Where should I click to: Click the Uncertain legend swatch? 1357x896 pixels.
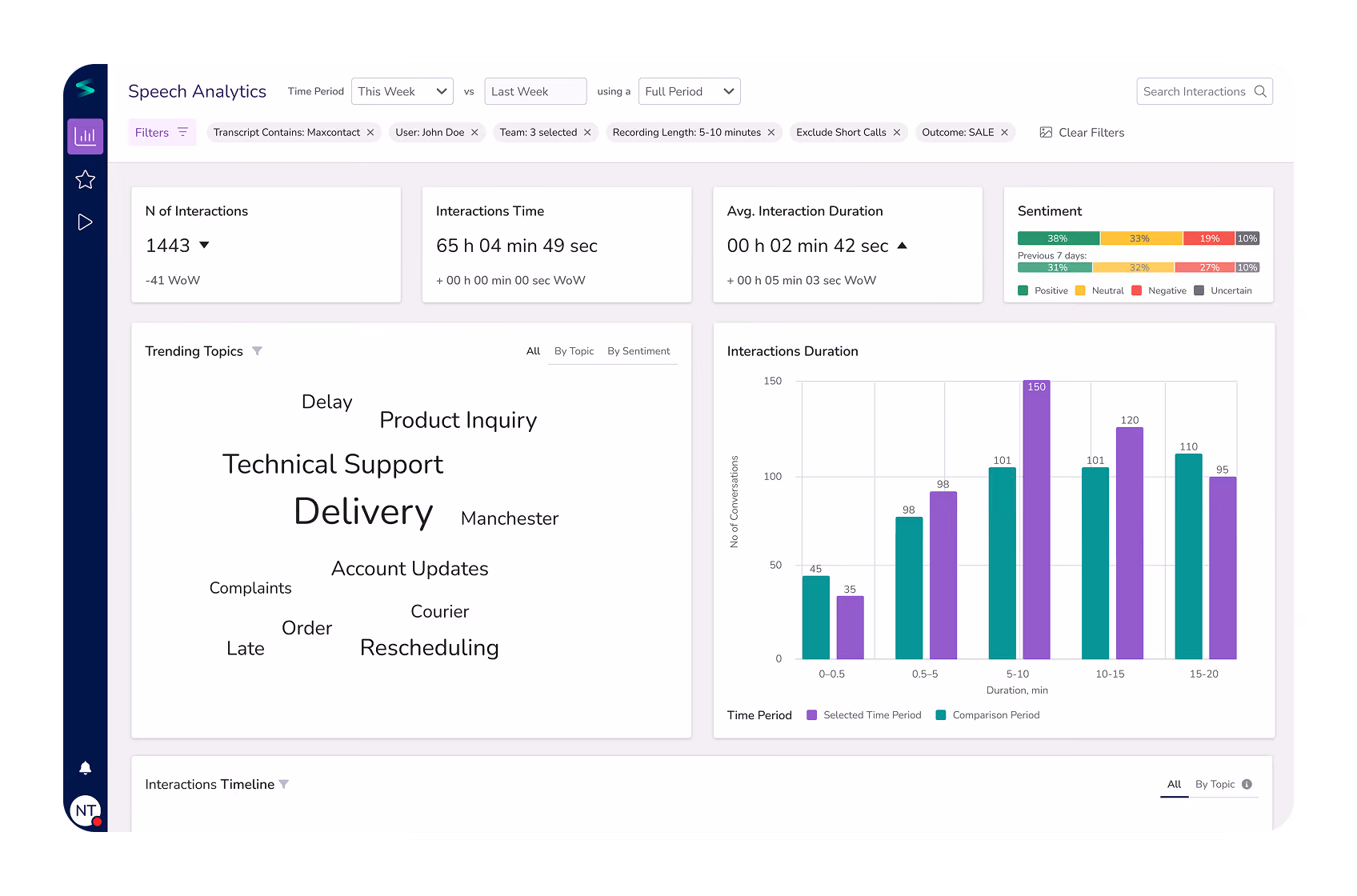coord(1199,291)
